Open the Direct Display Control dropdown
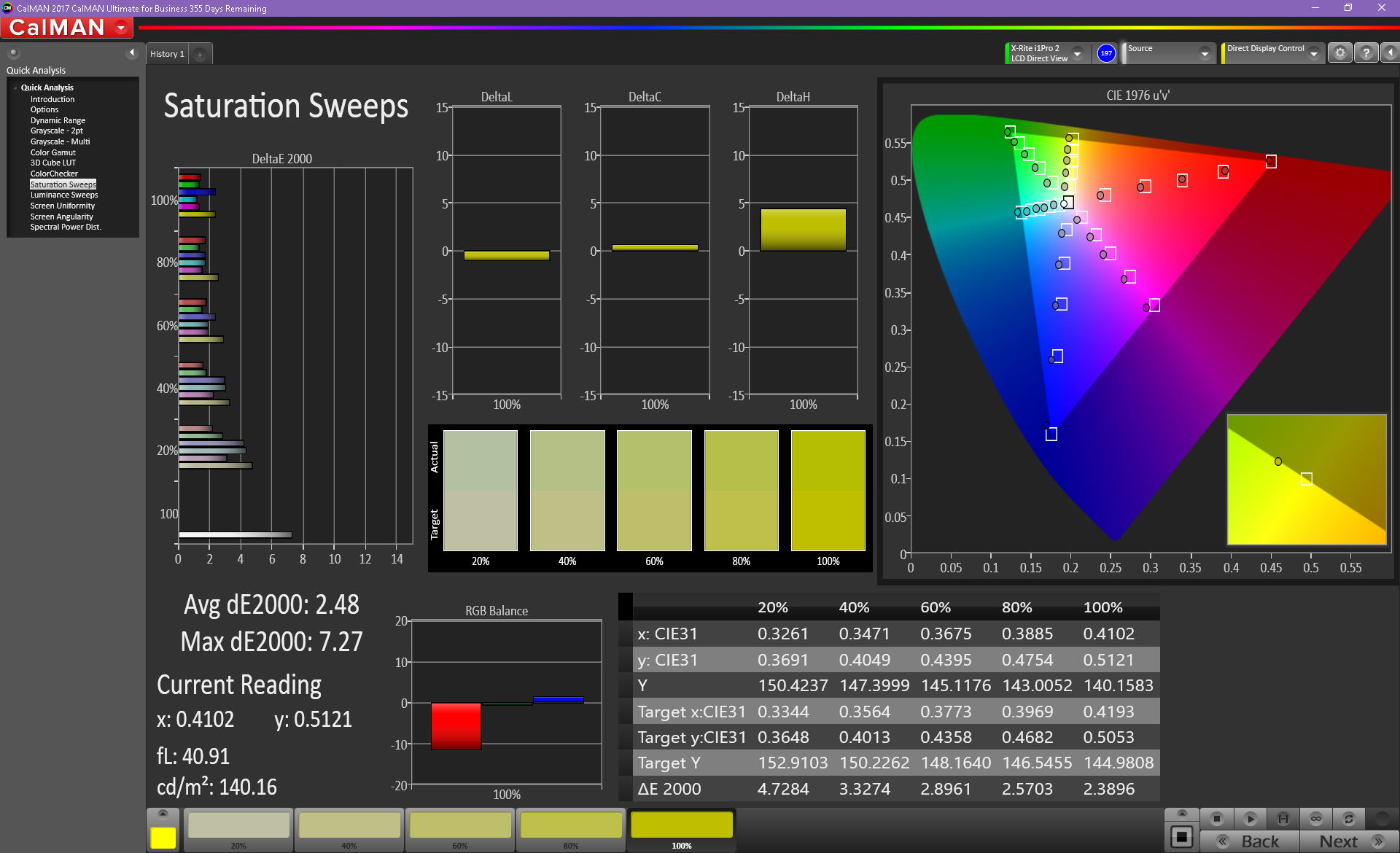This screenshot has height=853, width=1400. point(1313,53)
